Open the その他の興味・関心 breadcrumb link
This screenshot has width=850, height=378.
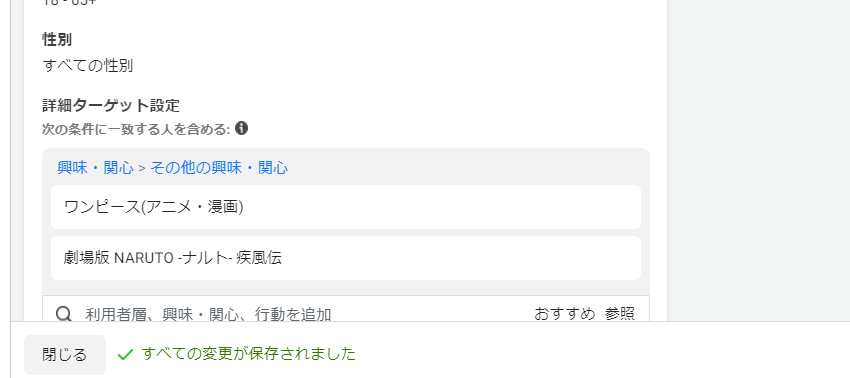point(219,168)
